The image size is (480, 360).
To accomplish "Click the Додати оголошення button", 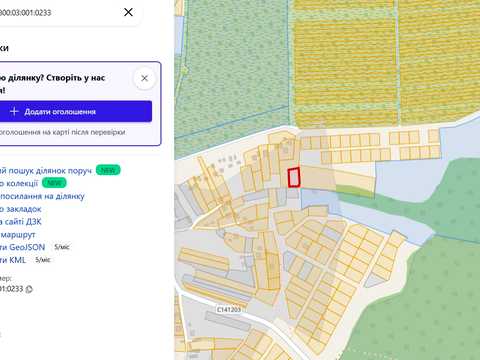I will (x=76, y=111).
